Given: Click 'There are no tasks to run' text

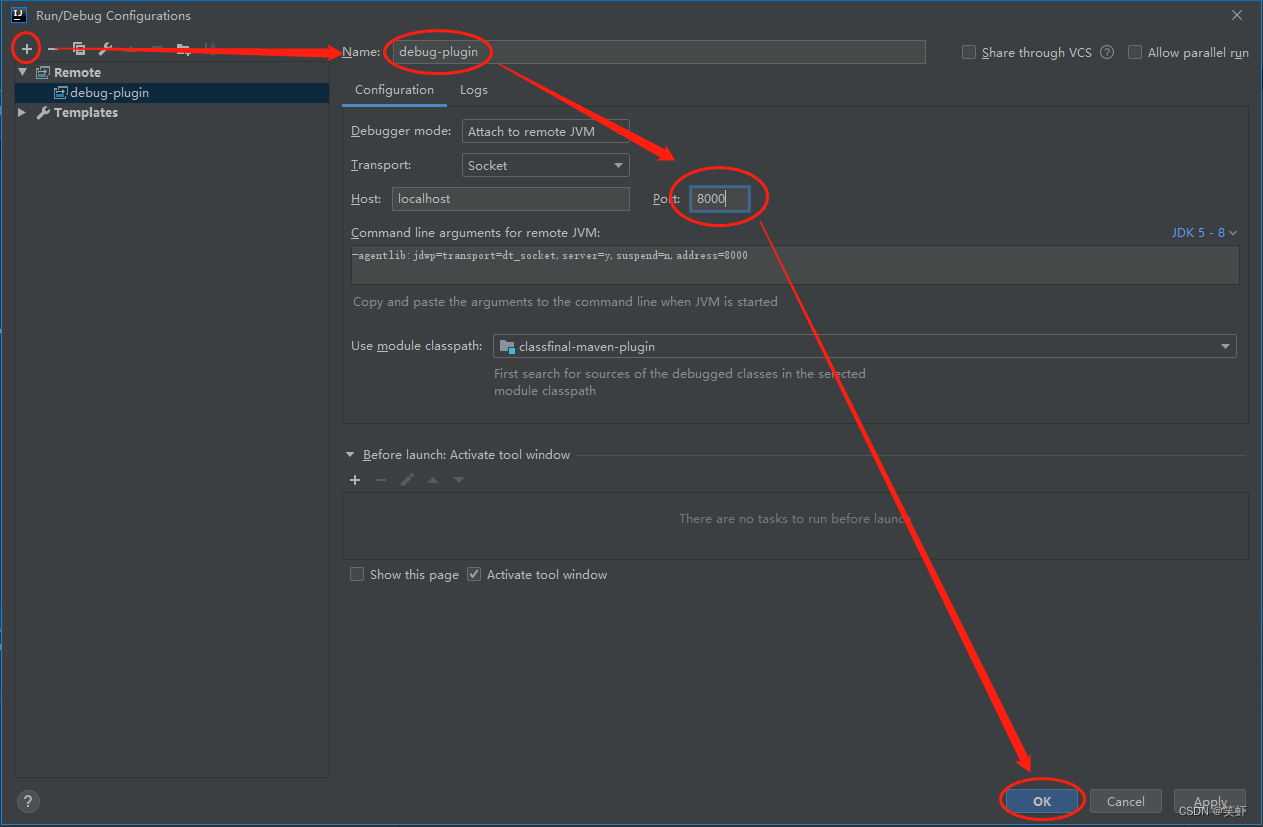Looking at the screenshot, I should [795, 519].
